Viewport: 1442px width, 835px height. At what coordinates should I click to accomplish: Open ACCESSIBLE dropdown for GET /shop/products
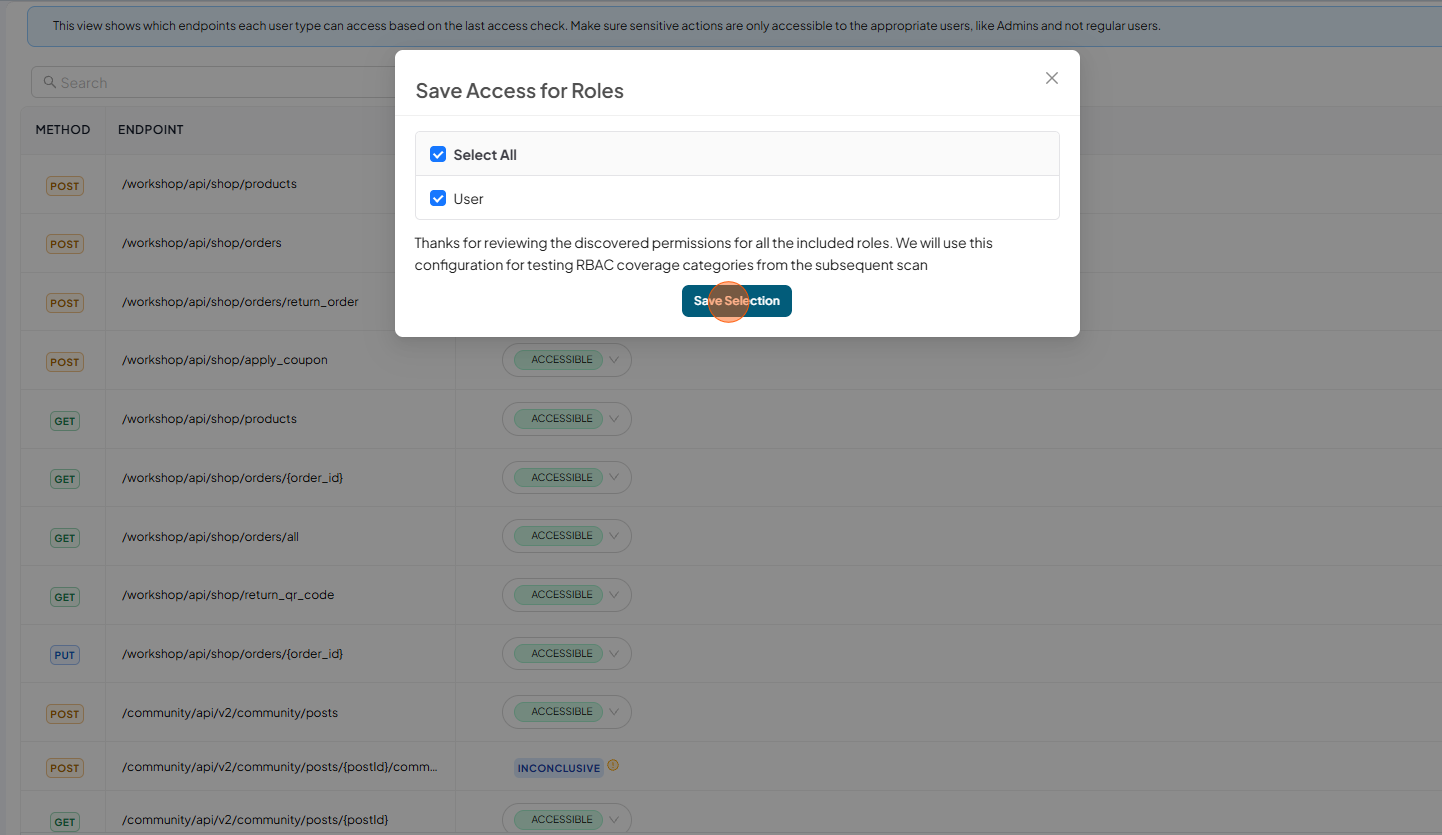coord(567,419)
